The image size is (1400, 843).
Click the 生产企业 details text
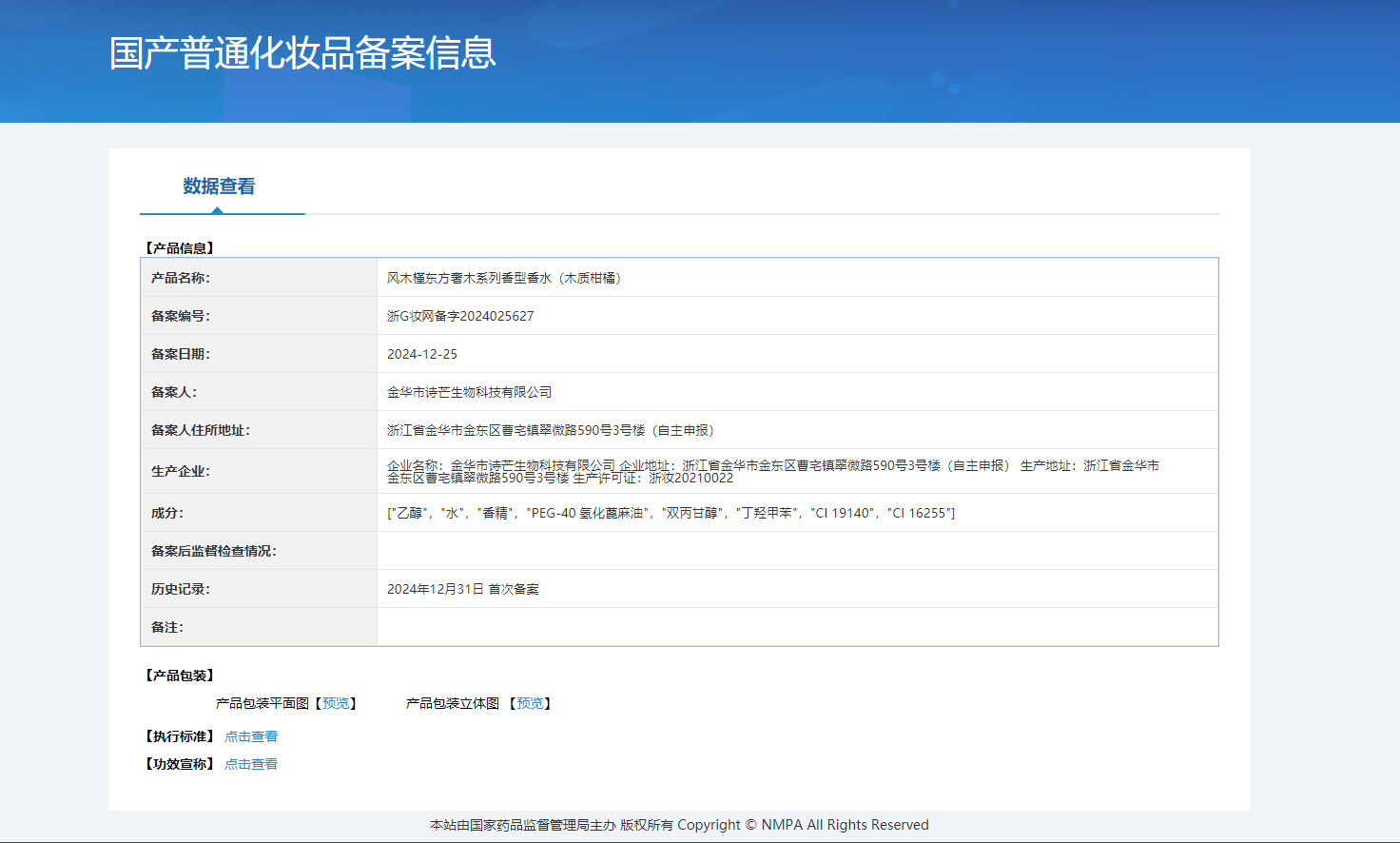(x=772, y=471)
